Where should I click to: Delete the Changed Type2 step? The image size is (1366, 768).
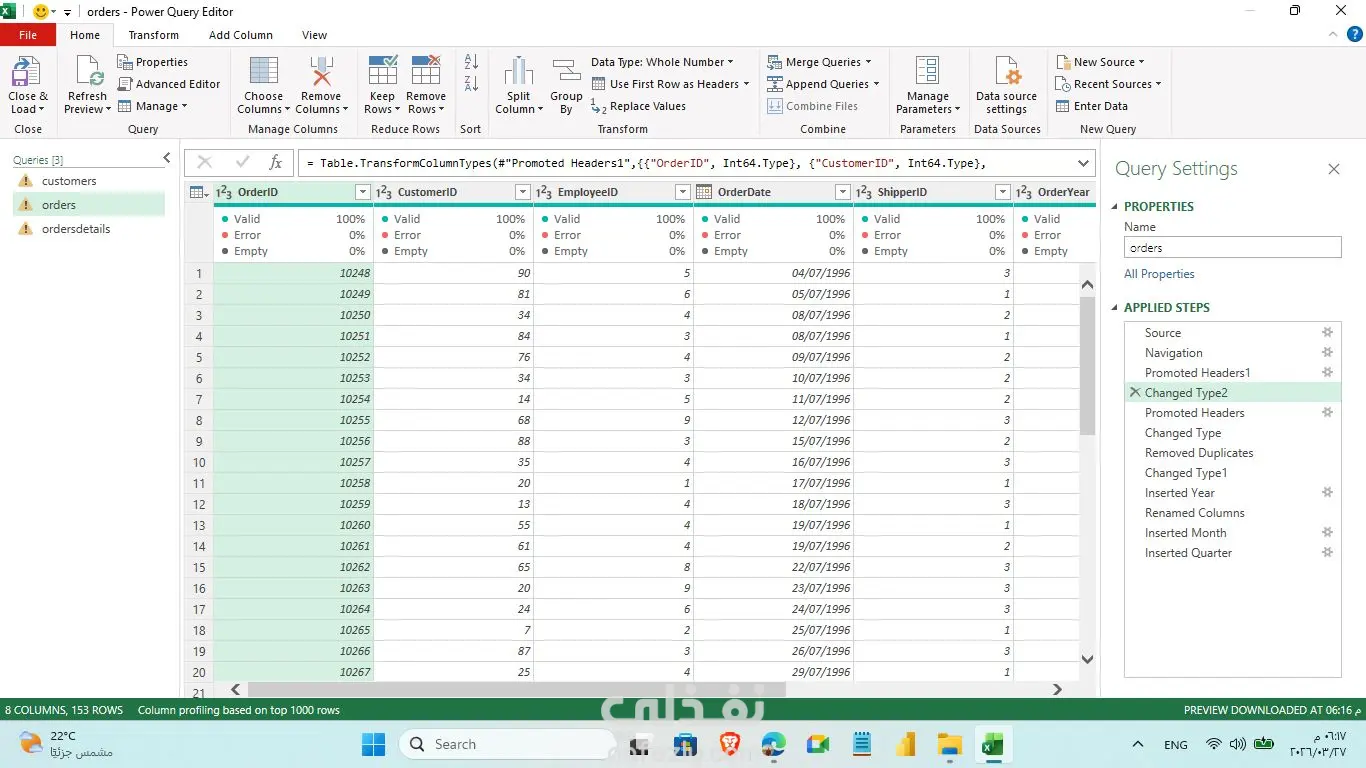click(1135, 393)
